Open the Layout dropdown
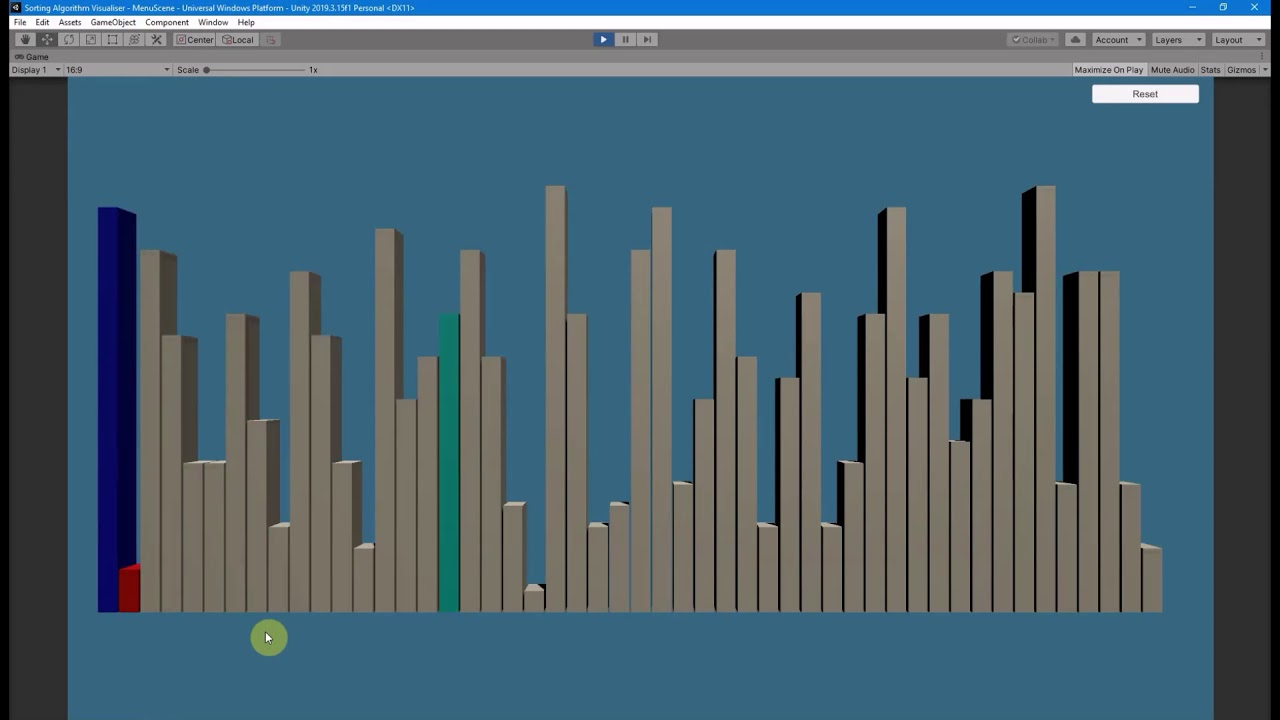Screen dimensions: 1280x720 pyautogui.click(x=1238, y=40)
